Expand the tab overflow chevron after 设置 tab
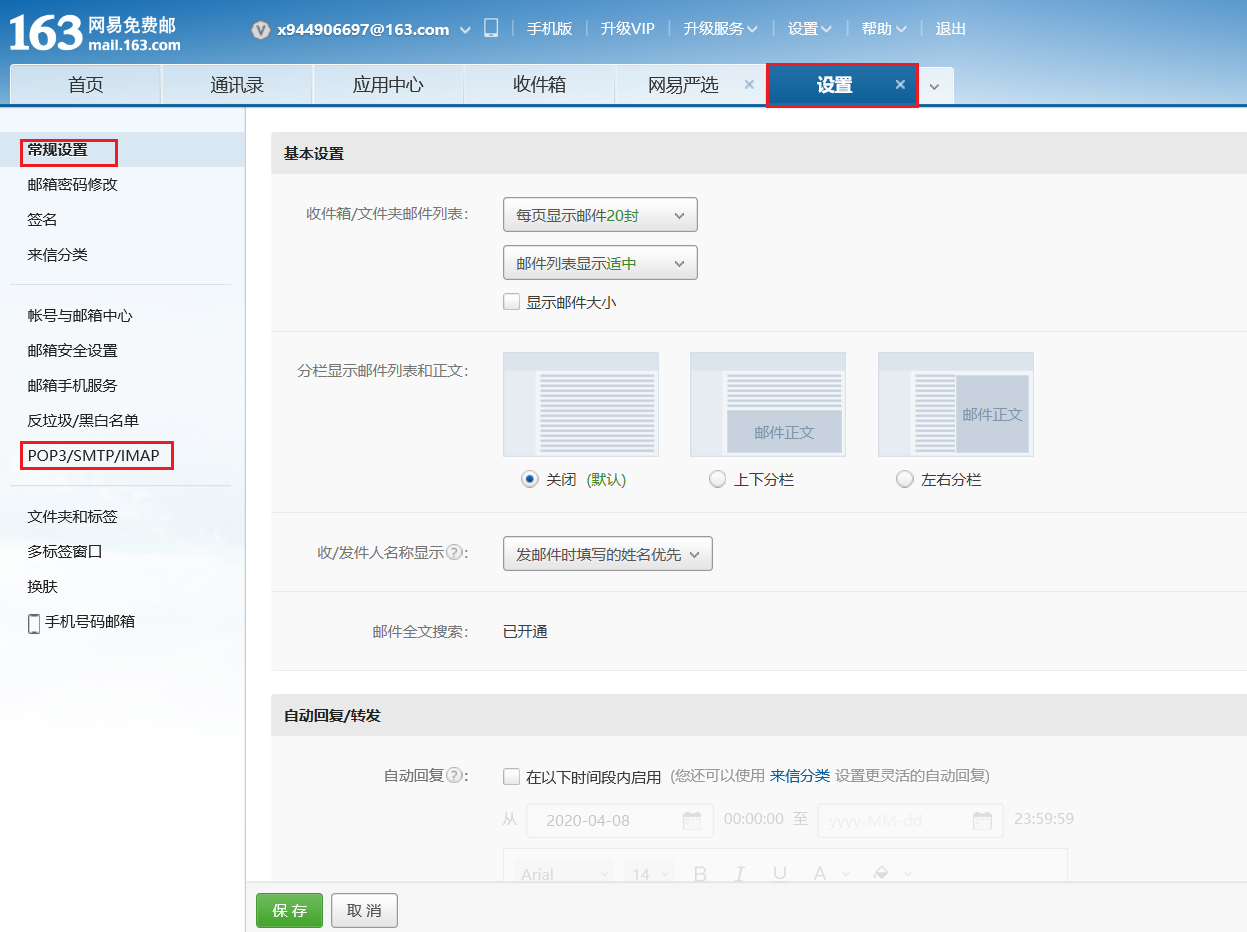Image resolution: width=1247 pixels, height=932 pixels. (x=934, y=86)
